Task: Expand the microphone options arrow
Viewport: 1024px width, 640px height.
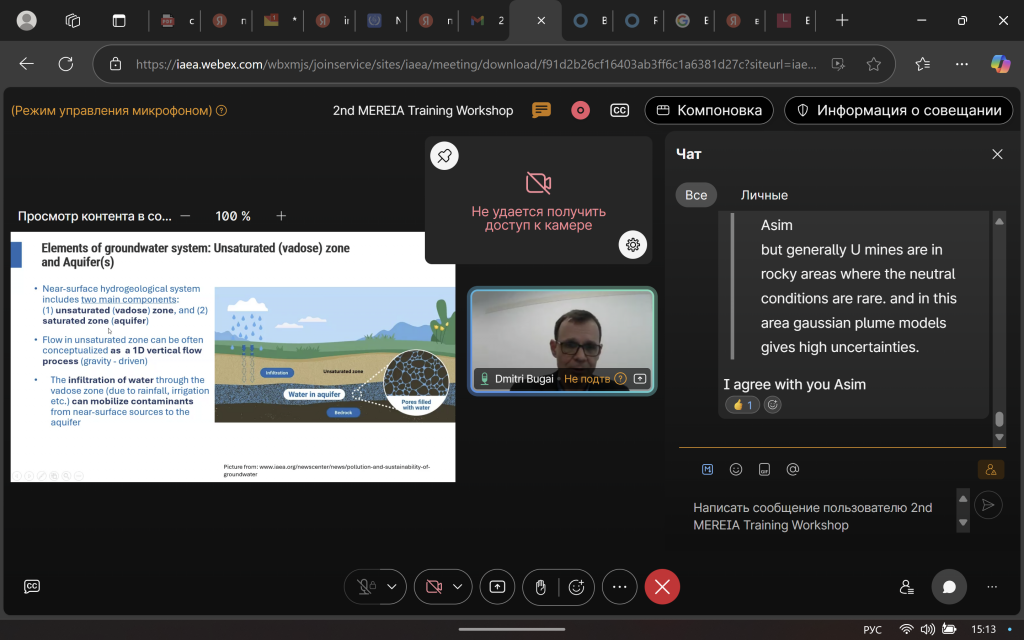Action: click(x=392, y=587)
